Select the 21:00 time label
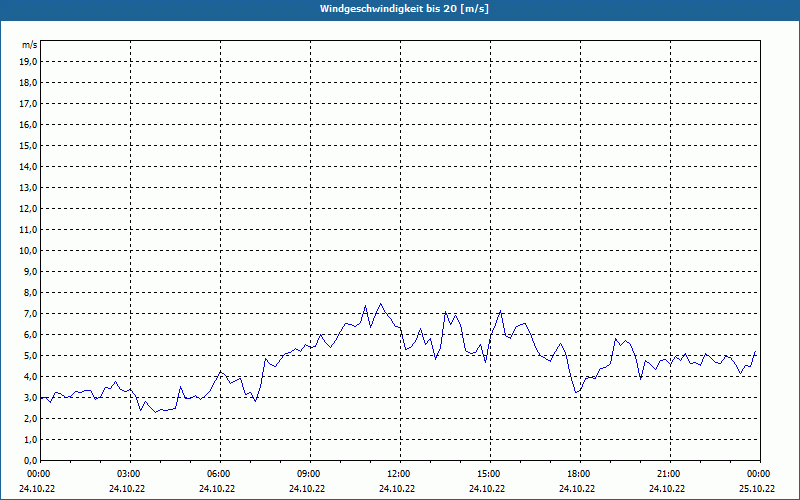 [x=670, y=474]
